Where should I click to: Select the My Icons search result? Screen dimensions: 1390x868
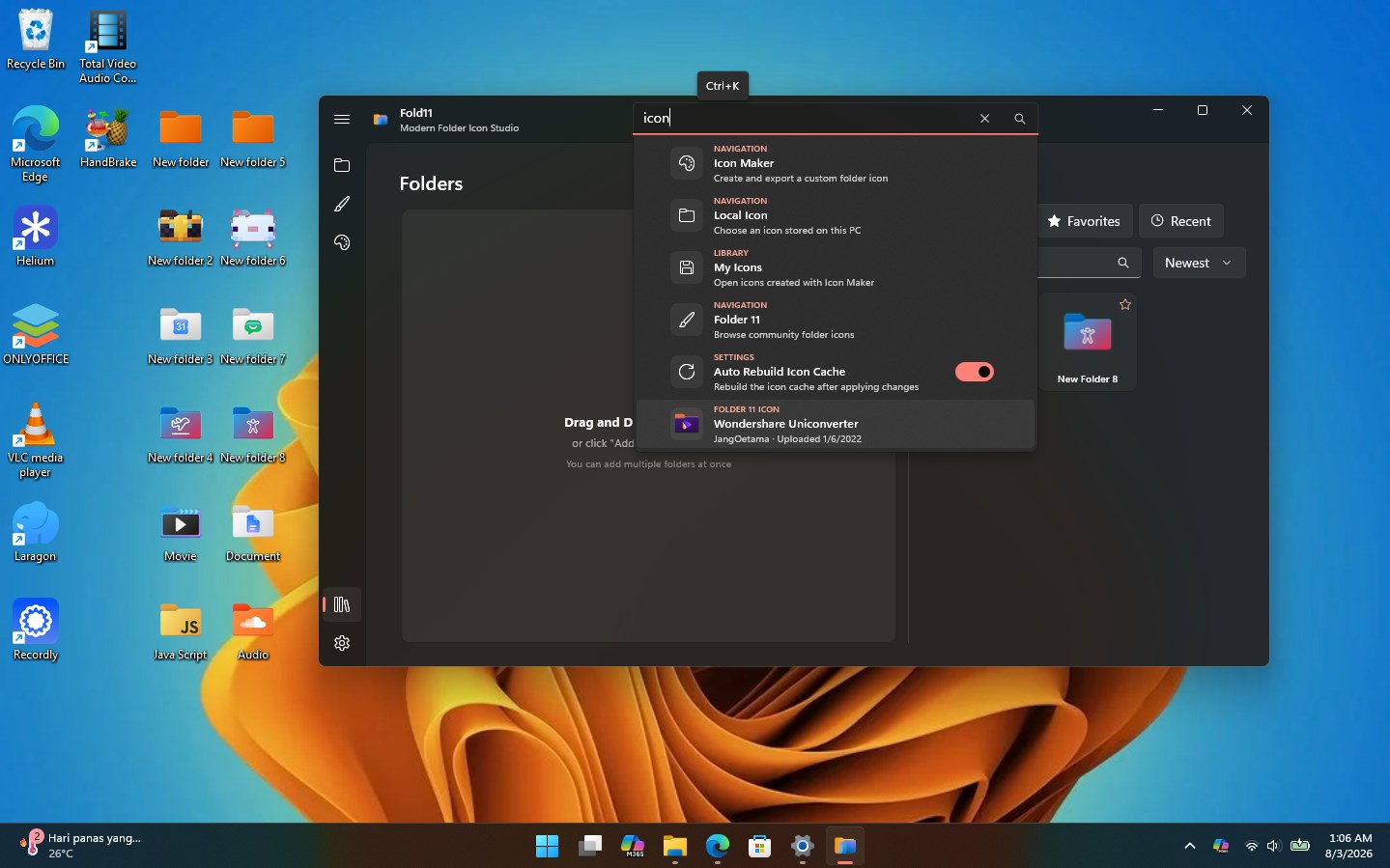(836, 267)
